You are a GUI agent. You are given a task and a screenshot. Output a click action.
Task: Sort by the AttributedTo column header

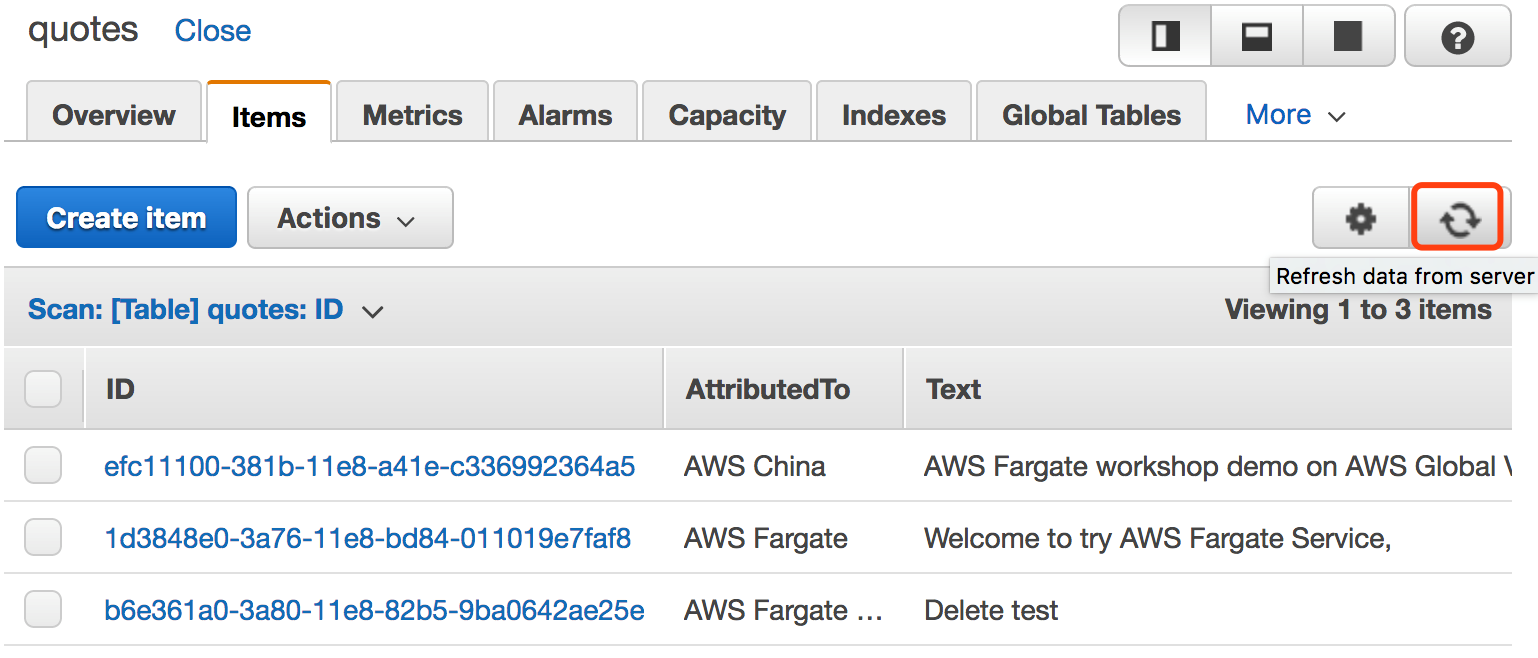click(x=767, y=389)
